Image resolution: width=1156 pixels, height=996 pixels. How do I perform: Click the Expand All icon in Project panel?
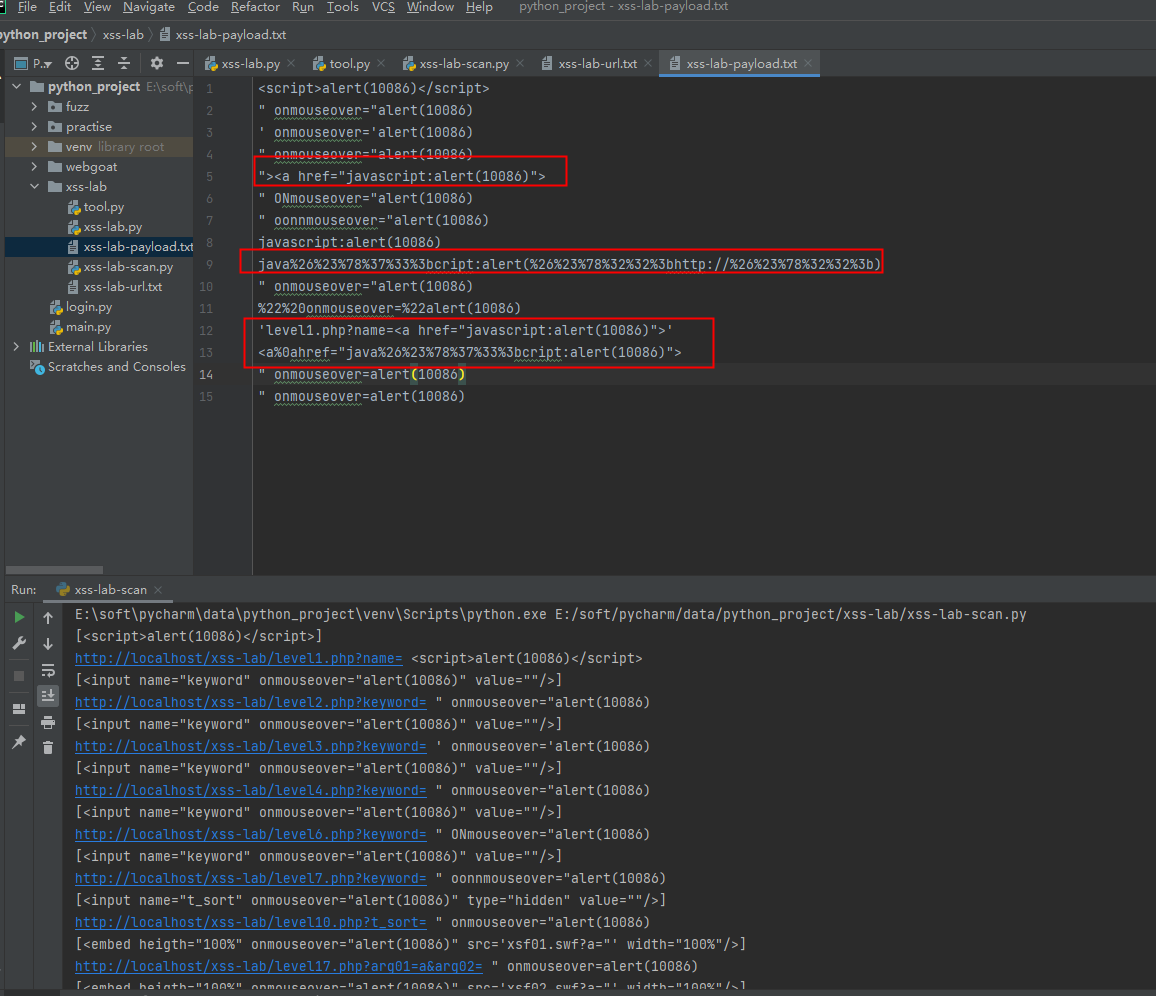tap(98, 63)
